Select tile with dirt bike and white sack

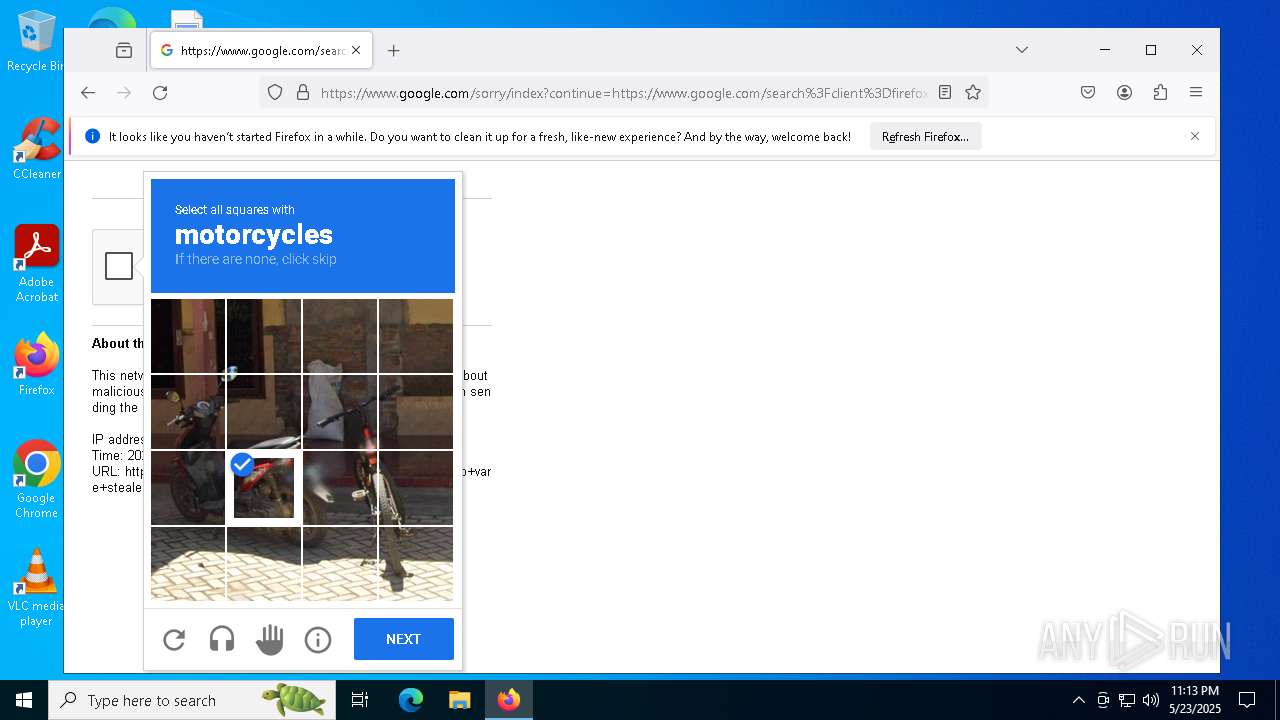pos(340,412)
